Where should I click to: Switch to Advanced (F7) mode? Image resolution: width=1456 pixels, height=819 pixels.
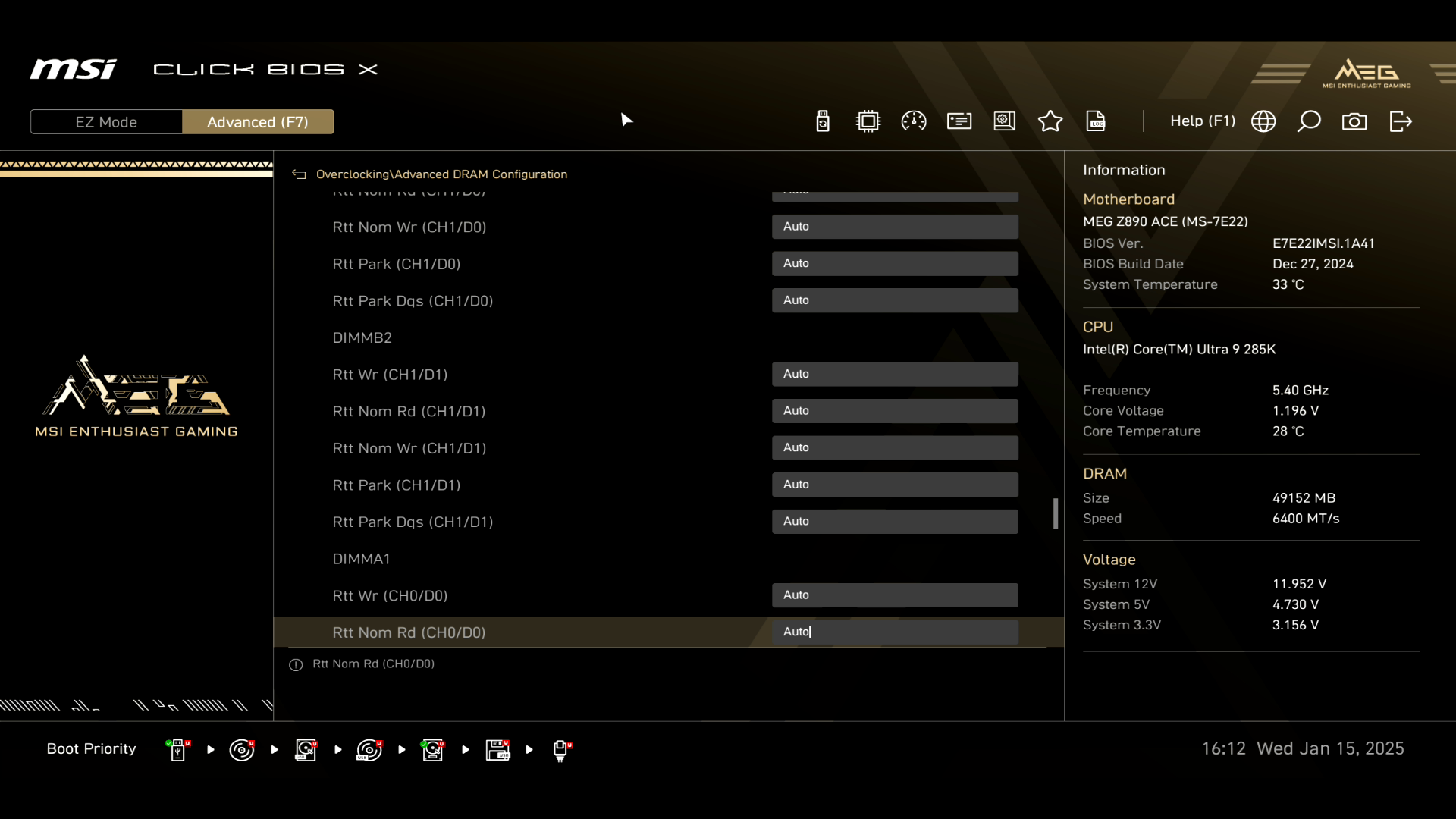pos(258,122)
